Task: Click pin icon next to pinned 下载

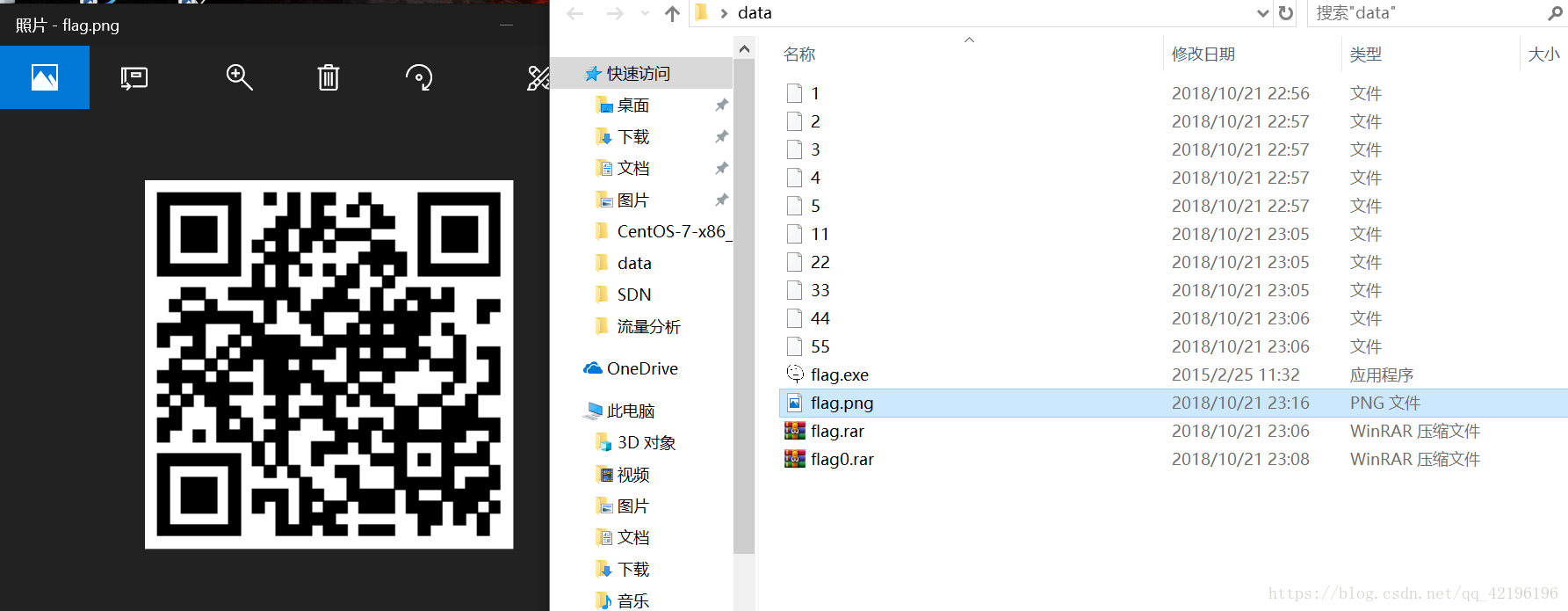Action: 721,137
